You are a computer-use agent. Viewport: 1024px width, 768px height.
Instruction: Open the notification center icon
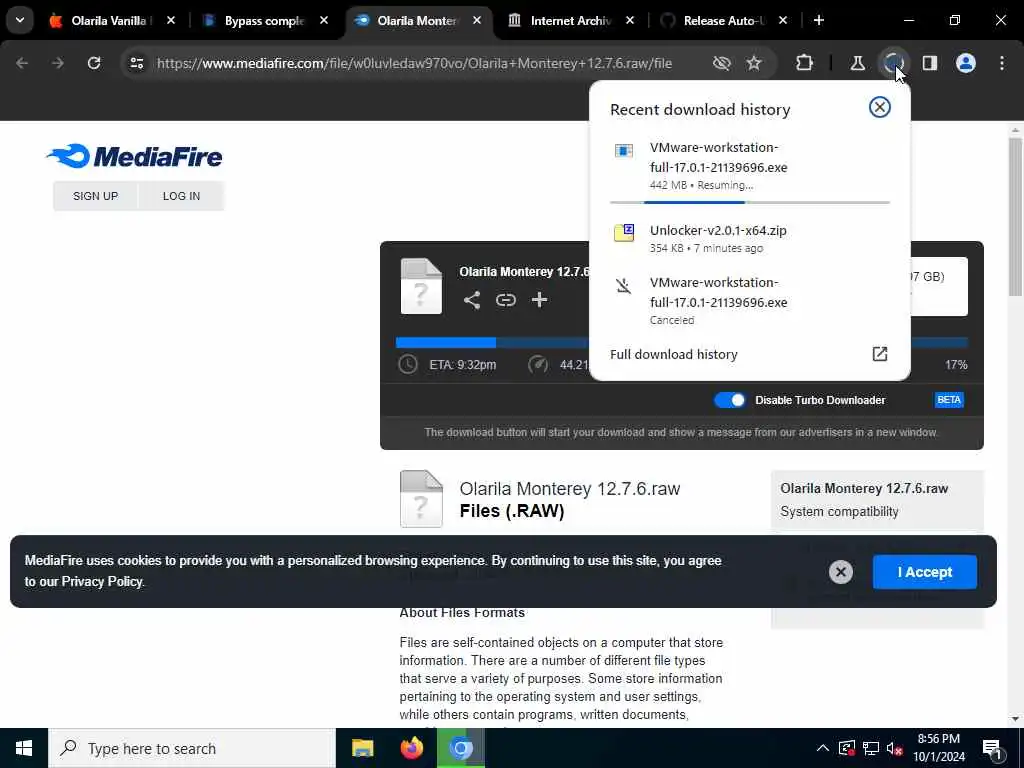(992, 750)
